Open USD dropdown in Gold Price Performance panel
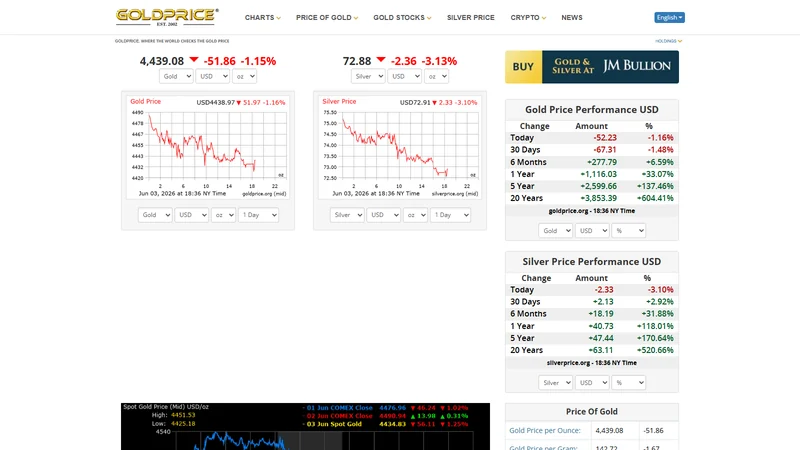 592,231
